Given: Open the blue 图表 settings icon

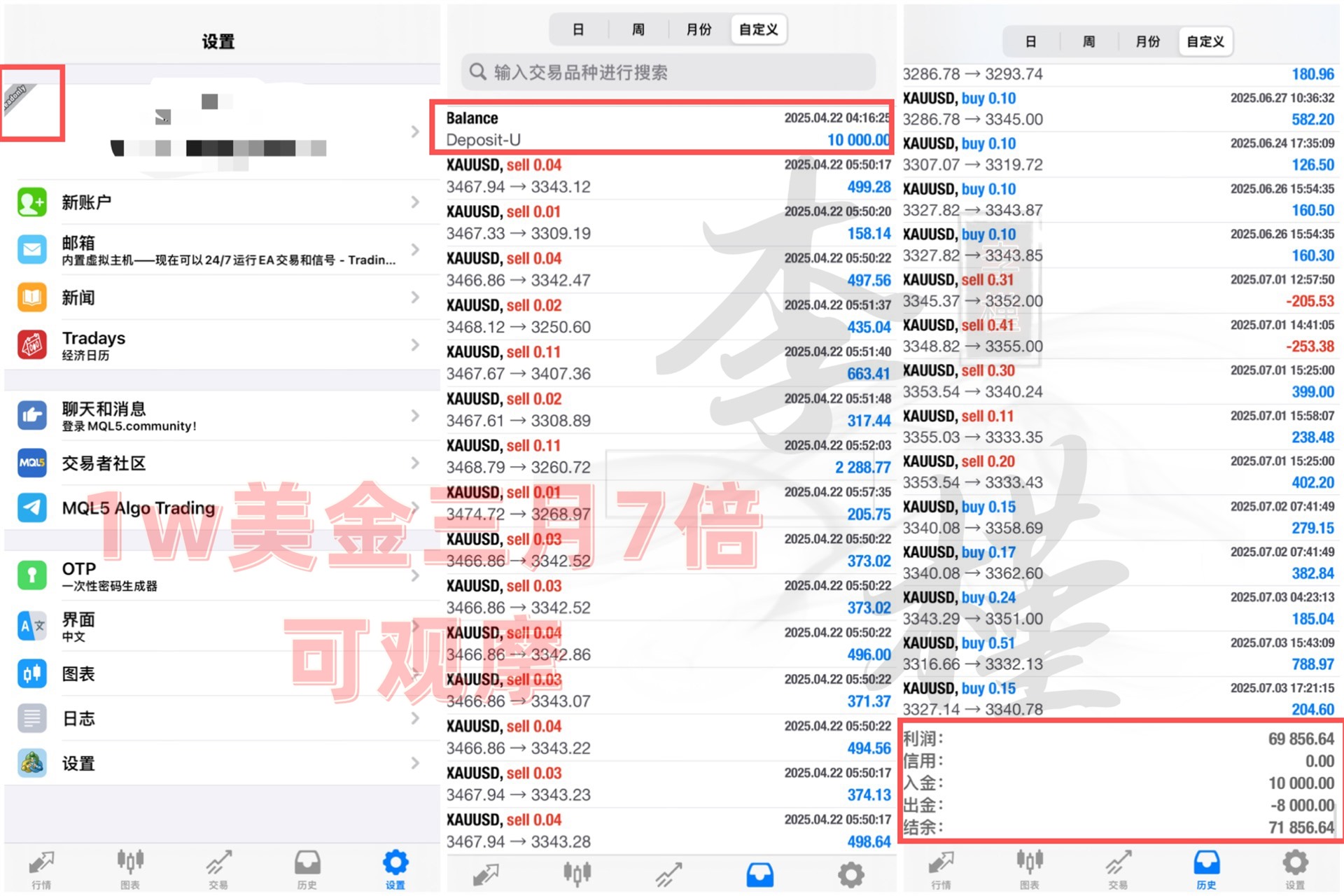Looking at the screenshot, I should click(x=32, y=673).
